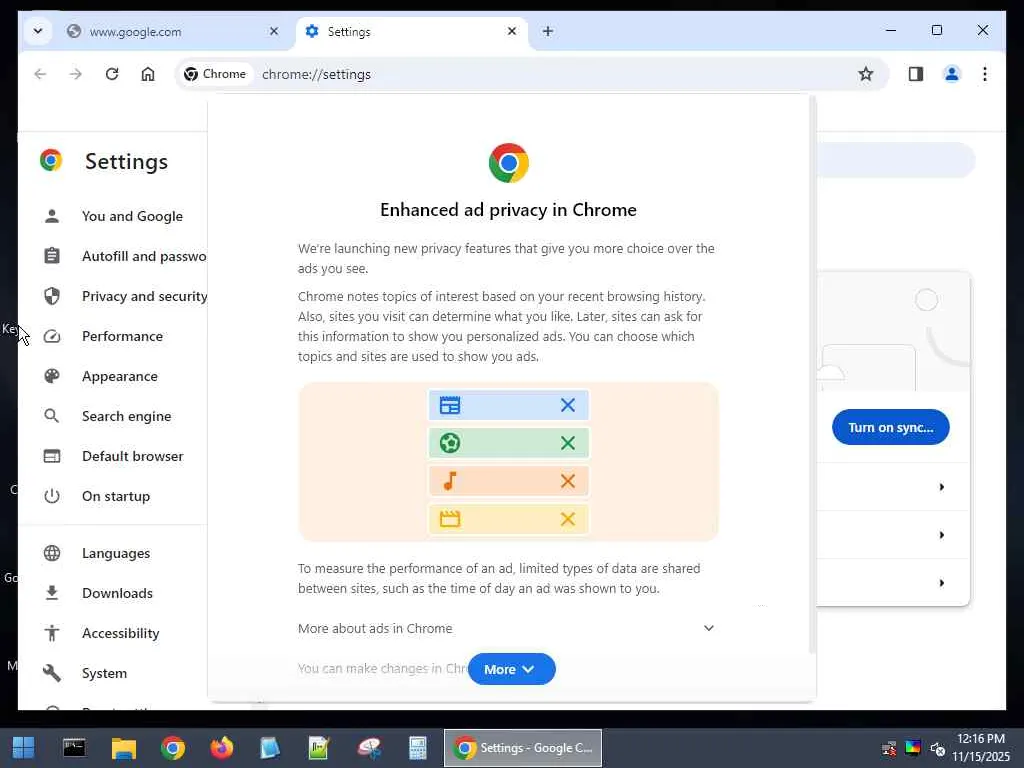
Task: Open a new tab with plus button
Action: click(548, 31)
